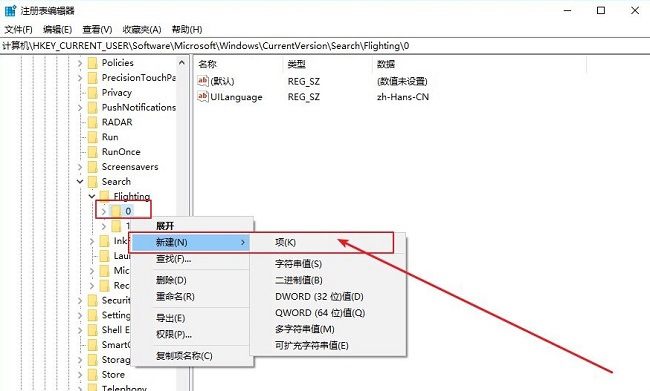Image resolution: width=650 pixels, height=391 pixels.
Task: Select the Privacy folder icon
Action: click(93, 93)
